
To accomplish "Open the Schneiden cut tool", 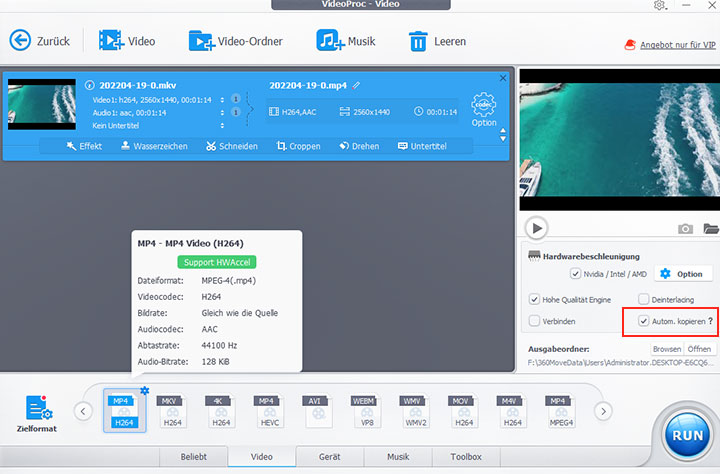I will (x=232, y=146).
